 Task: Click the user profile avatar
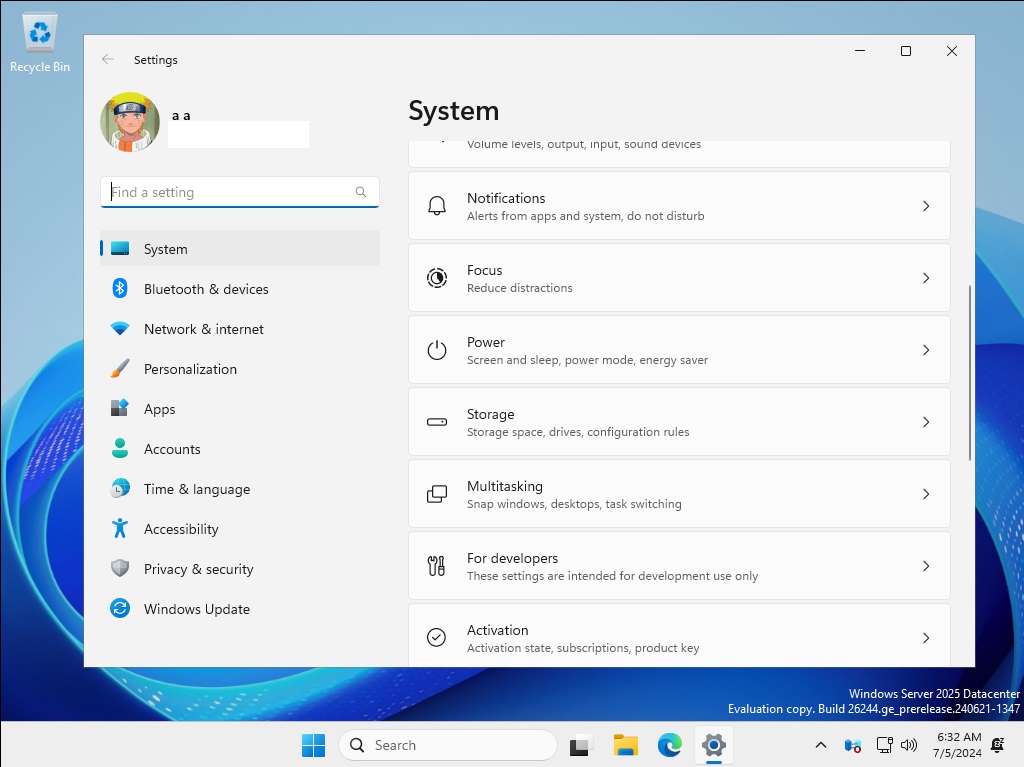[130, 122]
